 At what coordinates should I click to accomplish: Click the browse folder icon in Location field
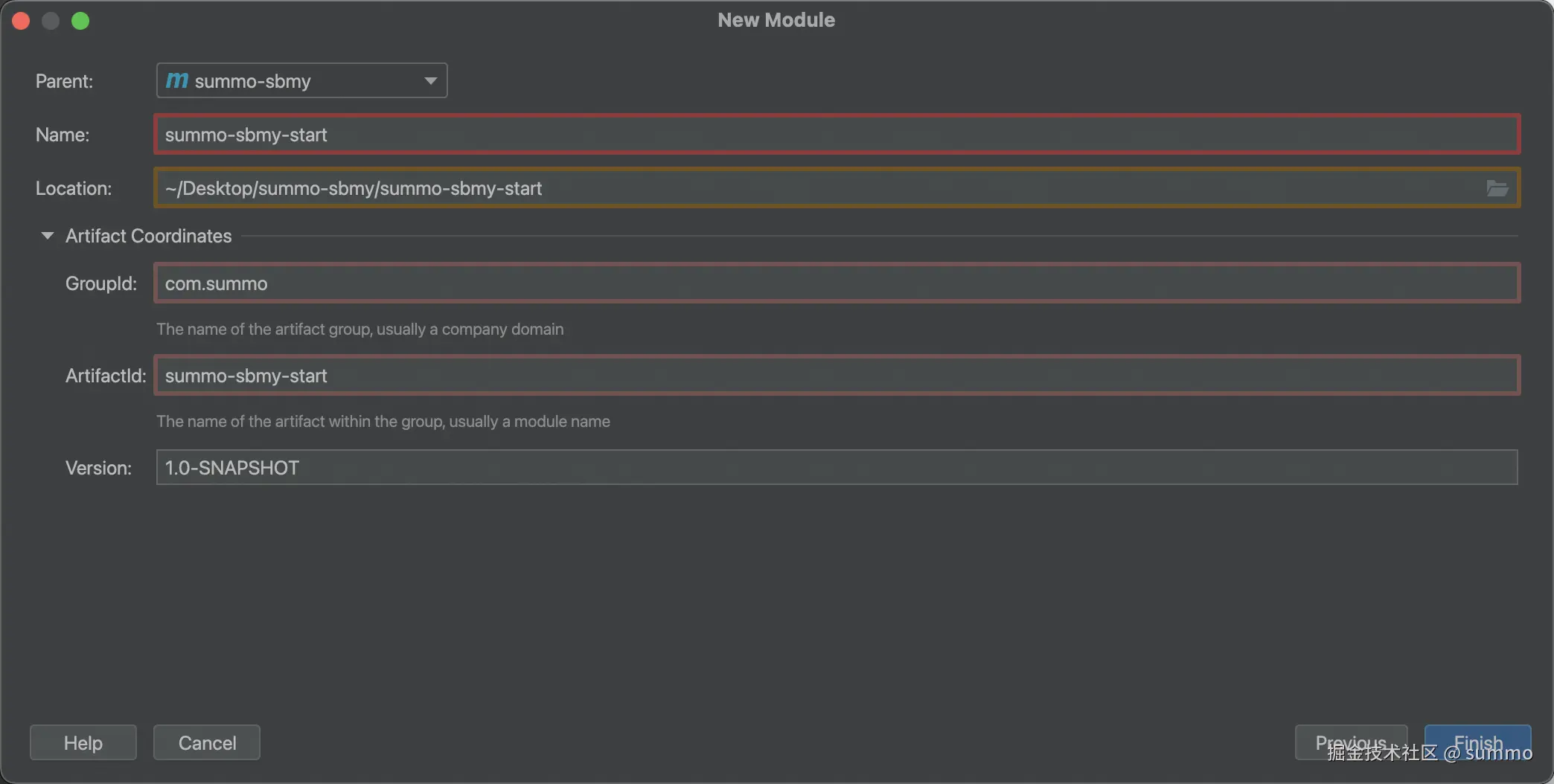pyautogui.click(x=1497, y=188)
